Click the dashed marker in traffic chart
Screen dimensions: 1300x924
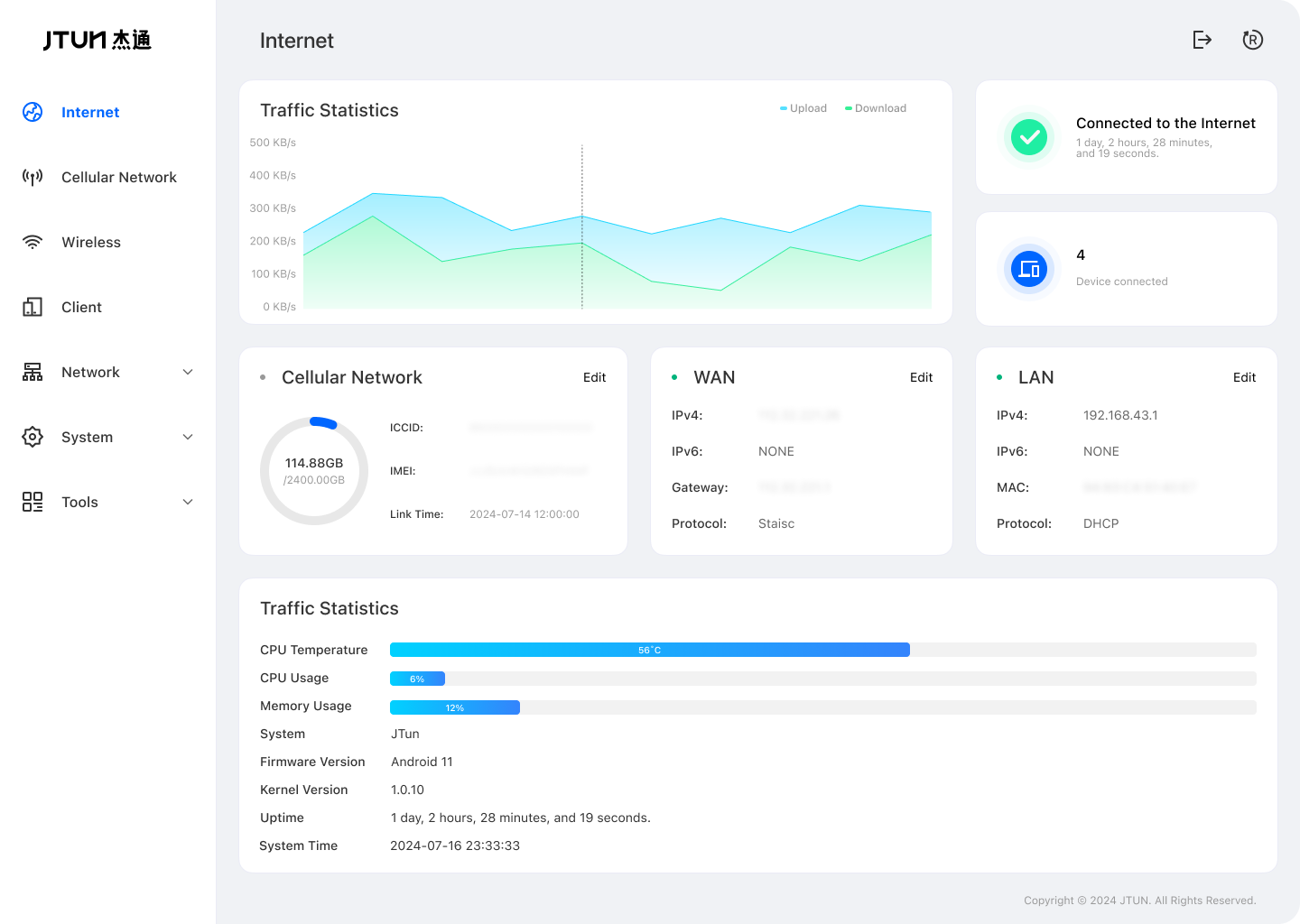(582, 226)
